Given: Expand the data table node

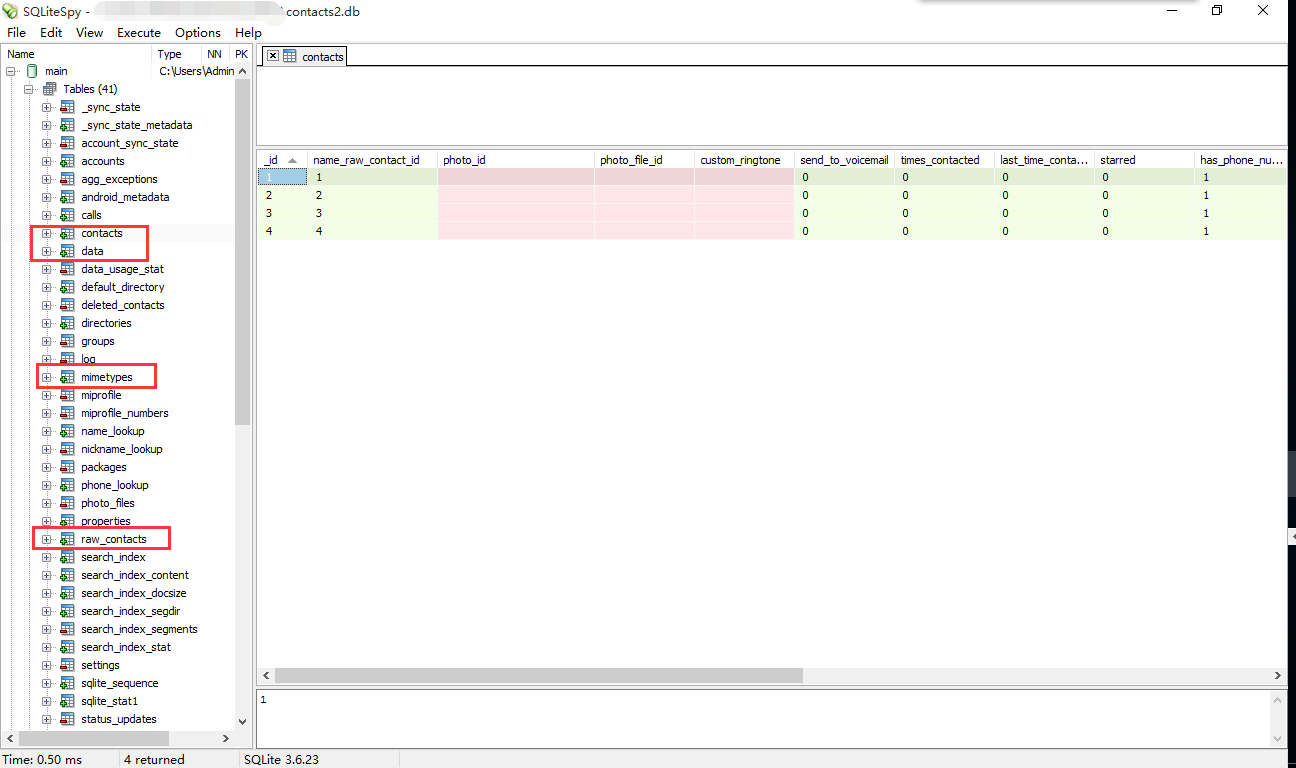Looking at the screenshot, I should click(46, 251).
